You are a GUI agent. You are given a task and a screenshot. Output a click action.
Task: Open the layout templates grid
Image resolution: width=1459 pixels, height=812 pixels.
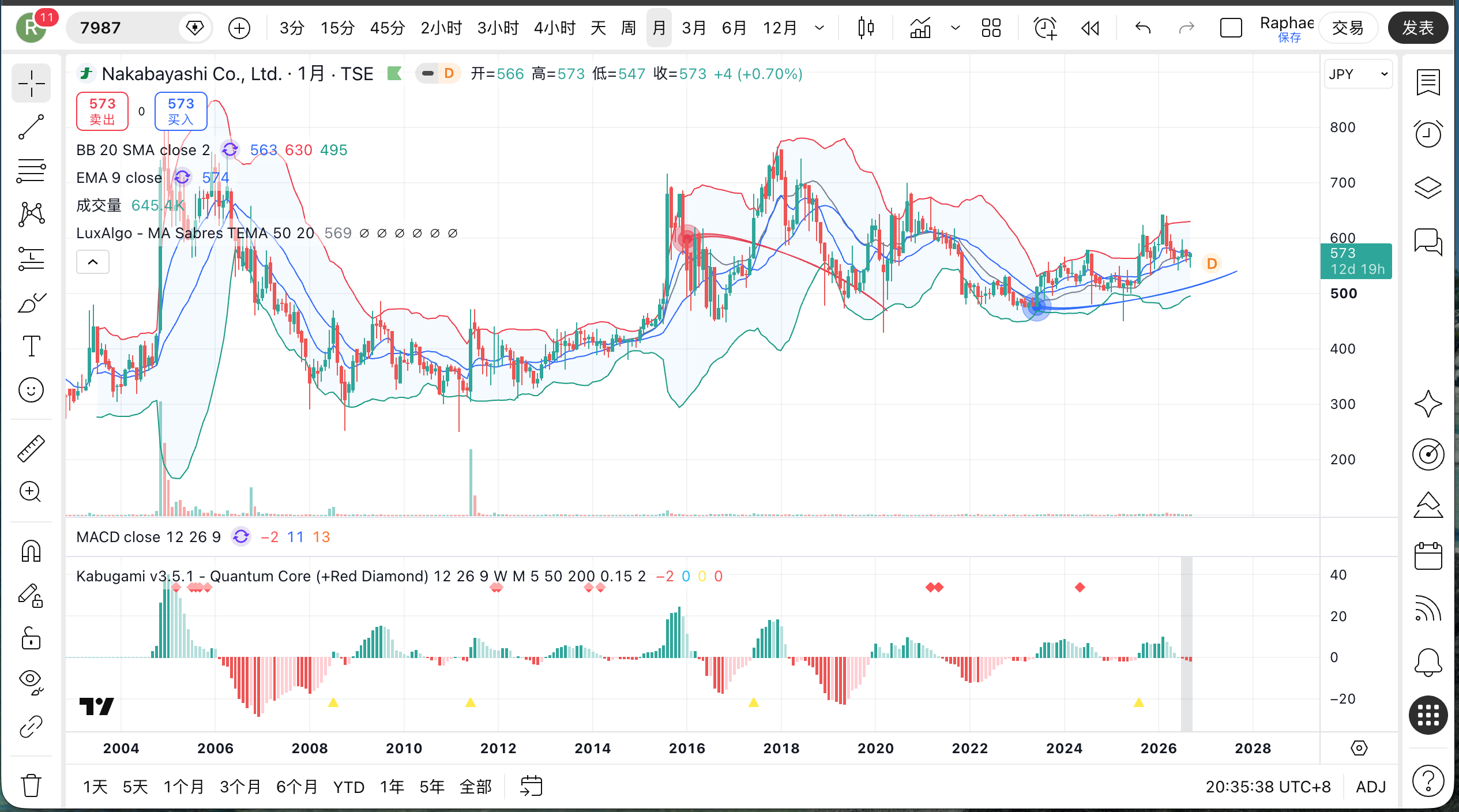click(991, 28)
